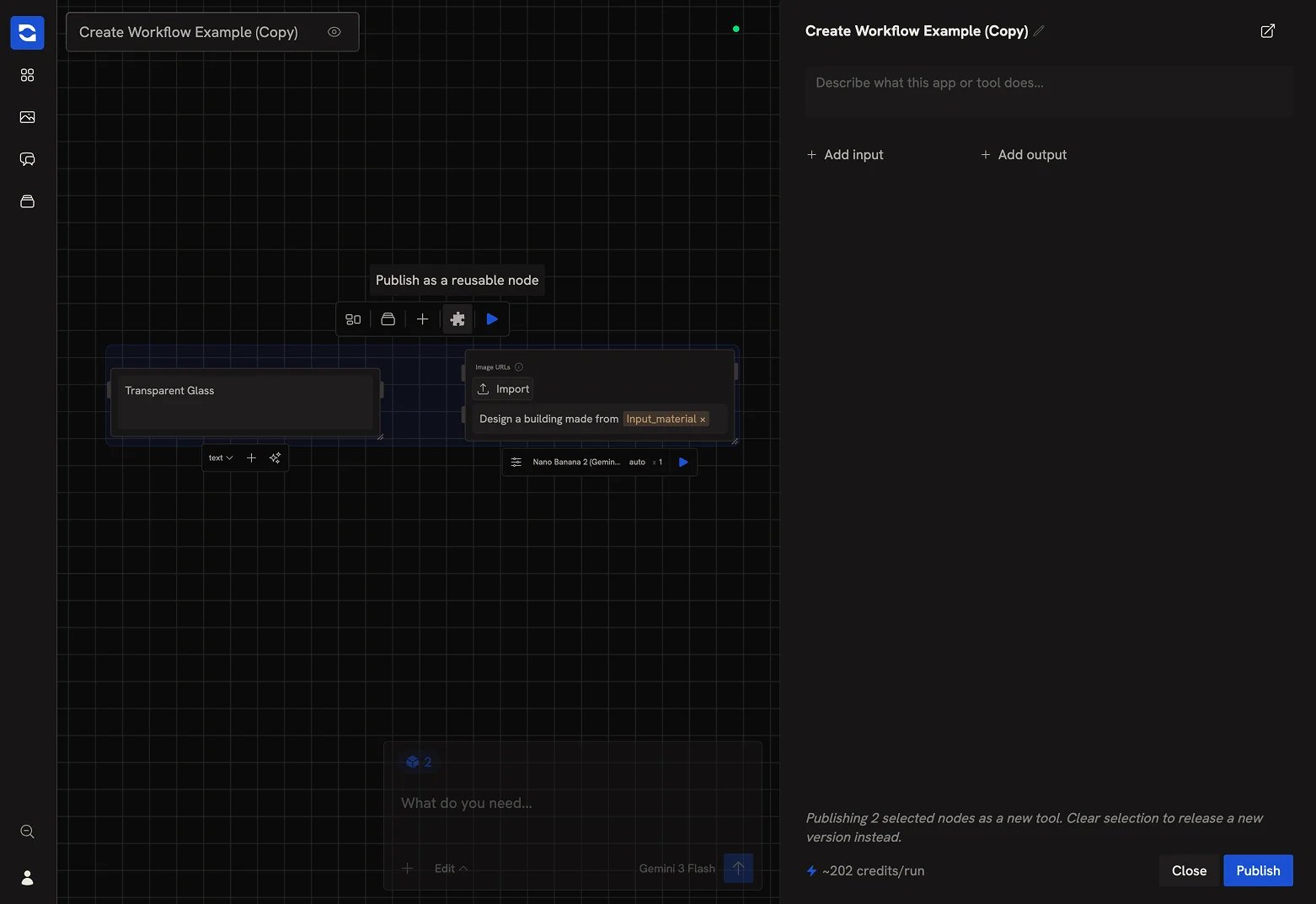1316x904 pixels.
Task: Open the Nano Banana 2 model selector
Action: coord(576,462)
